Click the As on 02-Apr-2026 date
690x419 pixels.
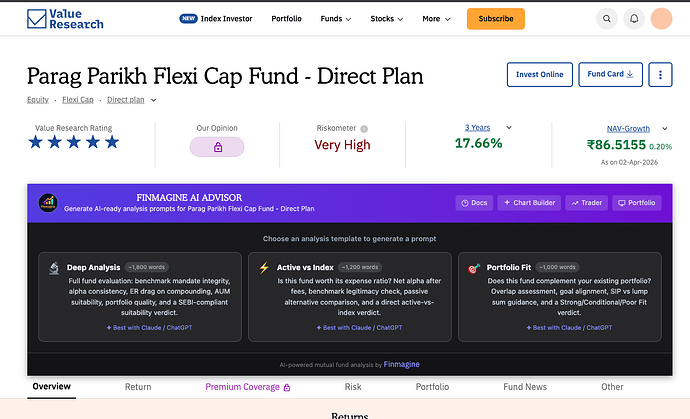coord(629,162)
